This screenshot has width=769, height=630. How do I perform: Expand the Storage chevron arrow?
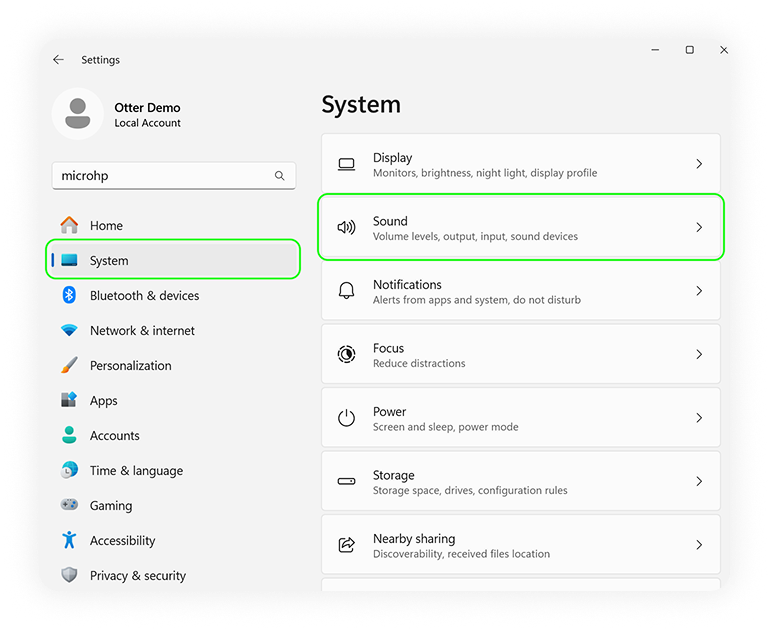click(x=699, y=481)
